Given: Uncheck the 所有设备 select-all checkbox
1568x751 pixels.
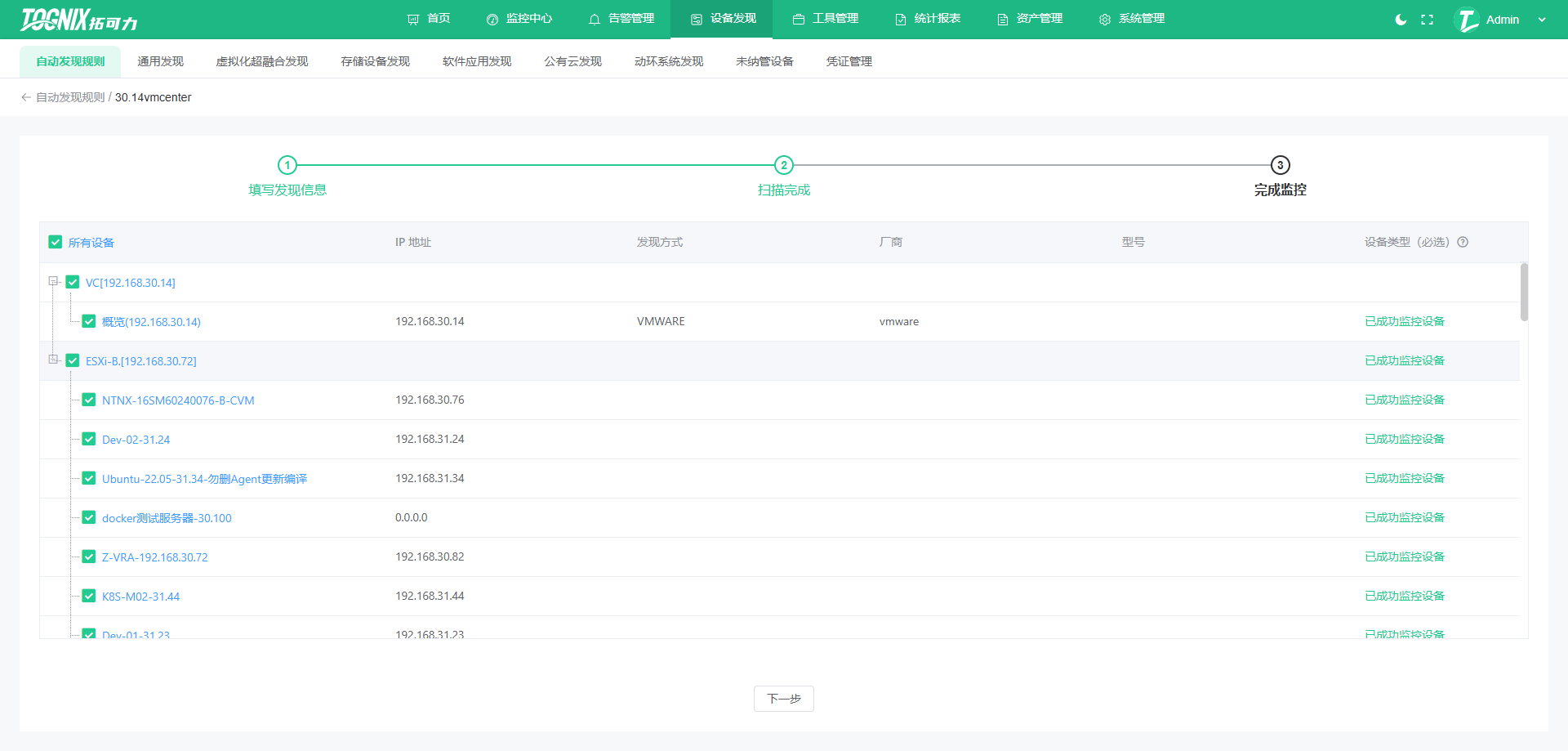Looking at the screenshot, I should pos(56,242).
